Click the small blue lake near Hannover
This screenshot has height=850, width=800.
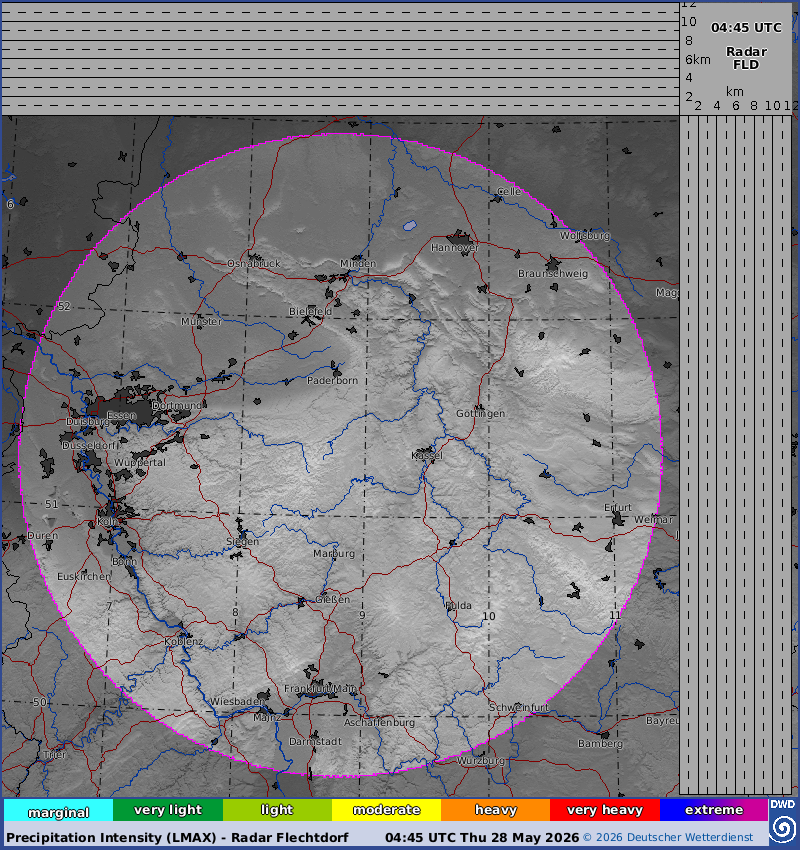pyautogui.click(x=410, y=225)
